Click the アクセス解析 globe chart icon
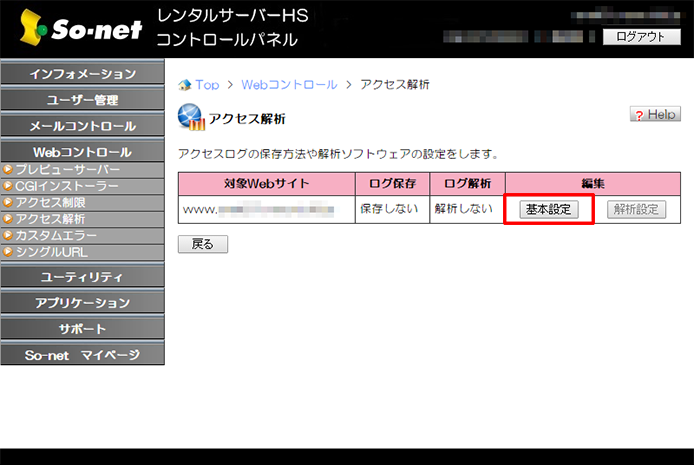Image resolution: width=694 pixels, height=465 pixels. [190, 118]
